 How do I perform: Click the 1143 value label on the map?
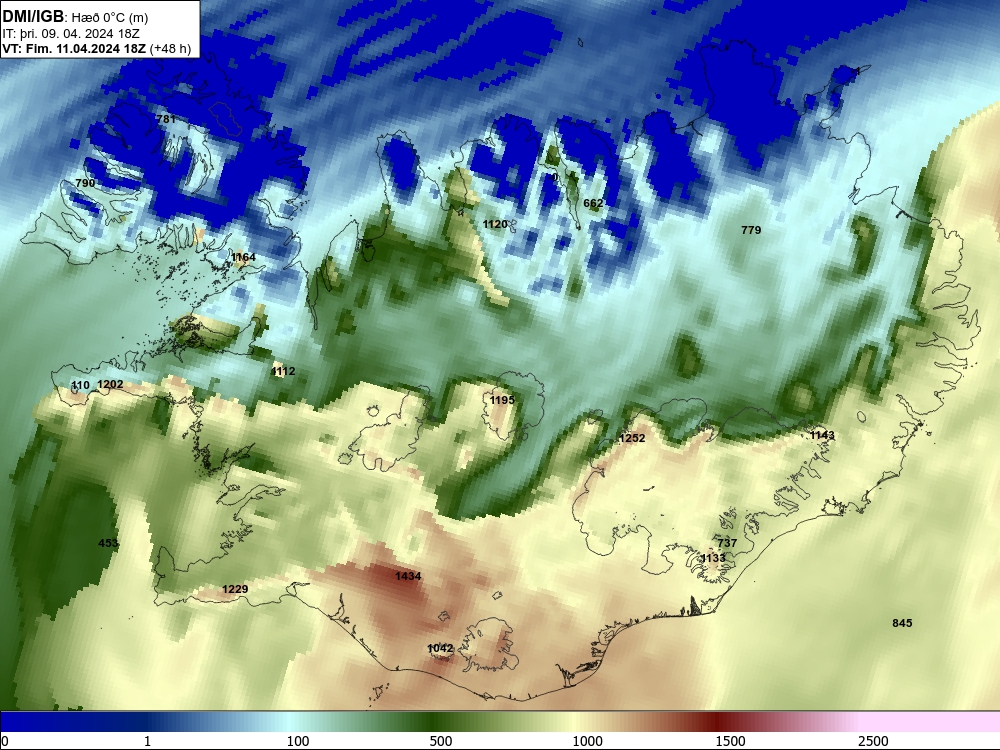[822, 435]
